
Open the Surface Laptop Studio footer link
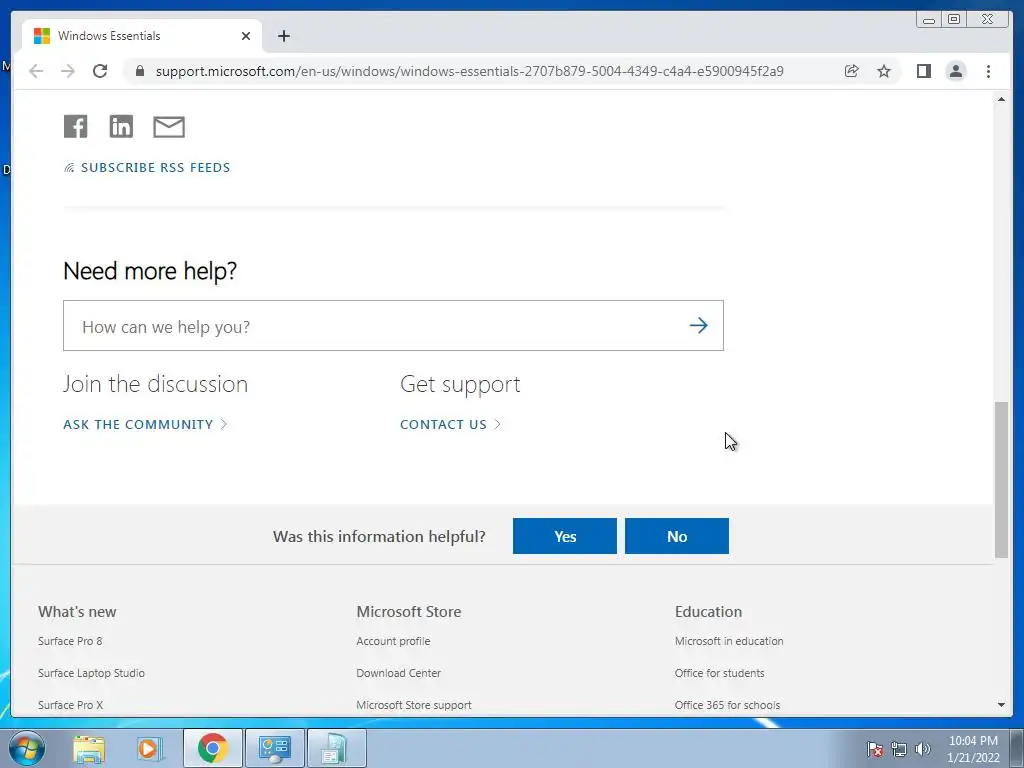(x=91, y=673)
